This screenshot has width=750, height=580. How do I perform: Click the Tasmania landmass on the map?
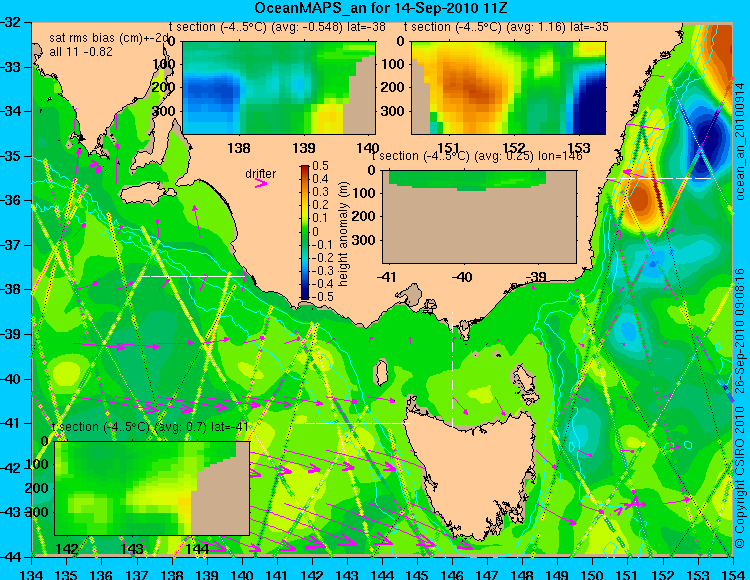coord(474,476)
